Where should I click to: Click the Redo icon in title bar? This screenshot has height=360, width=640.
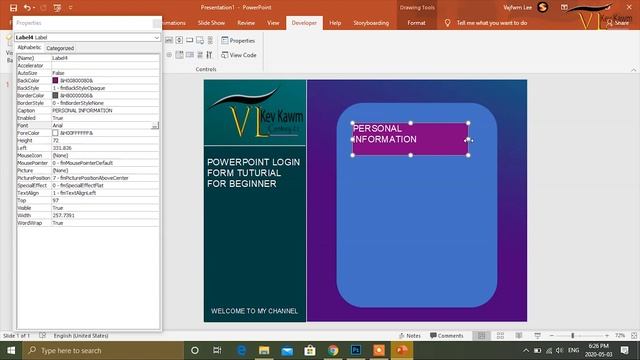[x=44, y=8]
